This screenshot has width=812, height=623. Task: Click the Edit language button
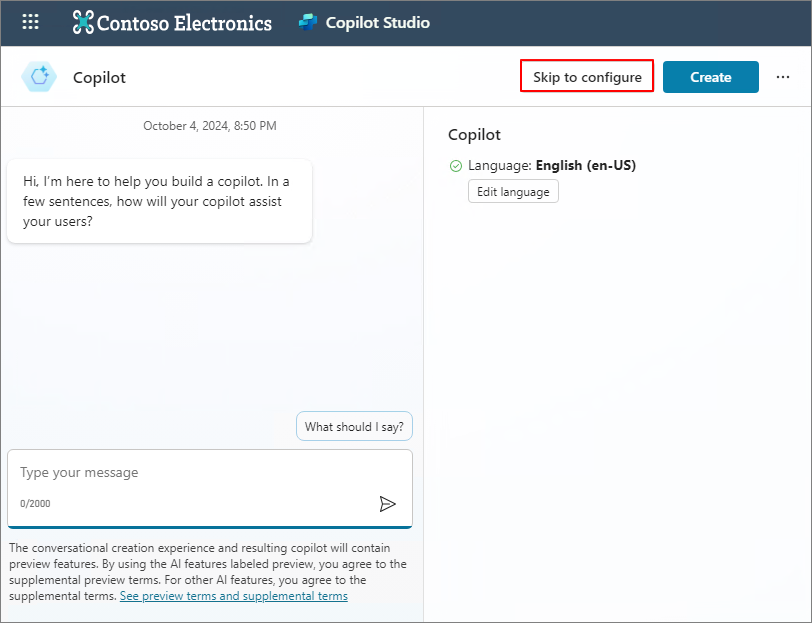(x=513, y=192)
